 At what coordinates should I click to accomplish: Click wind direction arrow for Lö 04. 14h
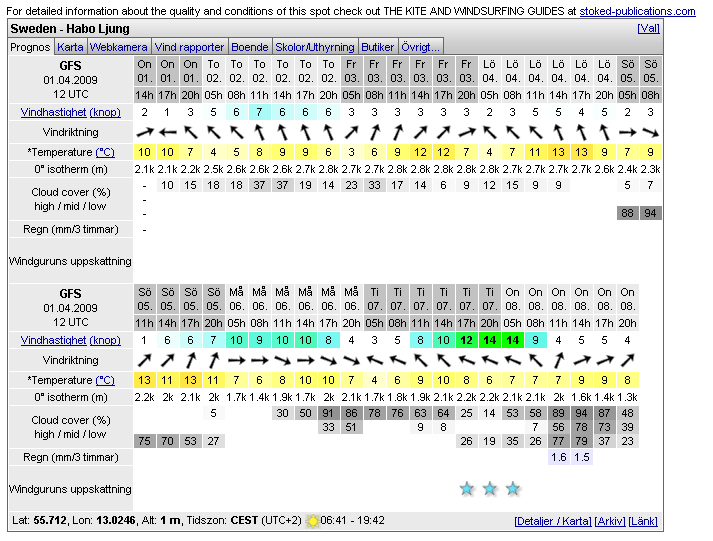(x=558, y=132)
